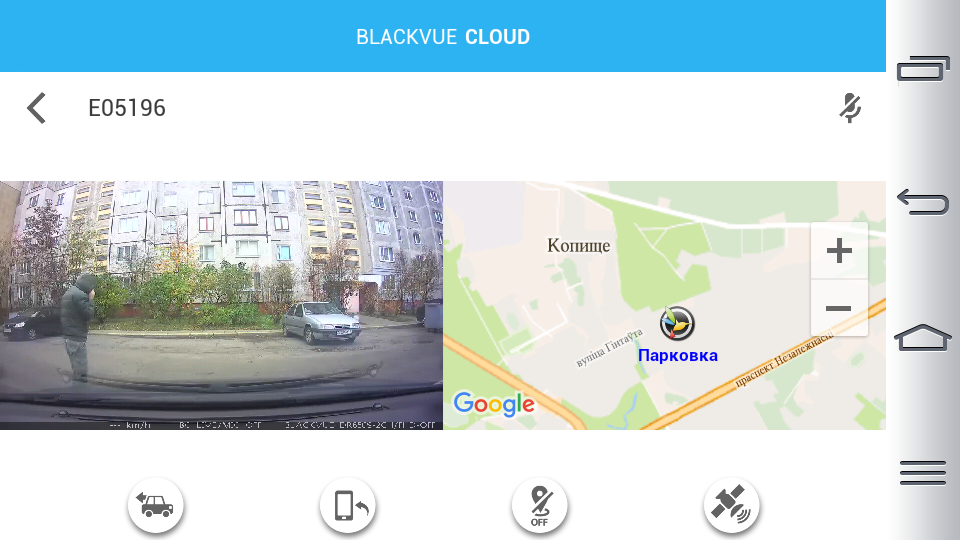Switch camera view with the car icon
Screen dimensions: 960x540
pos(156,506)
